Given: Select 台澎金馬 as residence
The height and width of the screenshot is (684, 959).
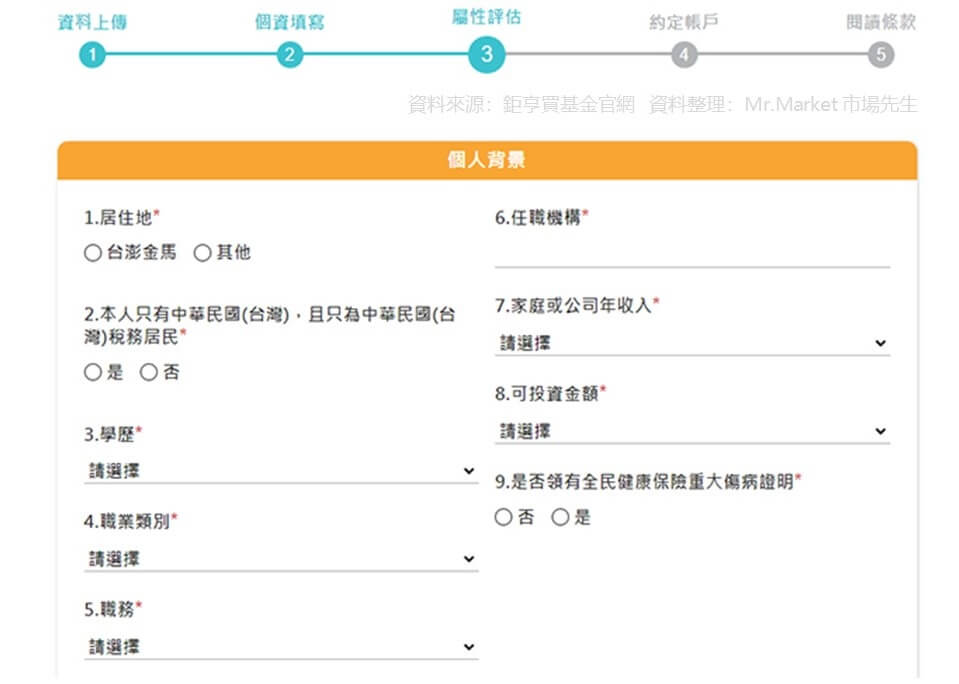Looking at the screenshot, I should (93, 253).
